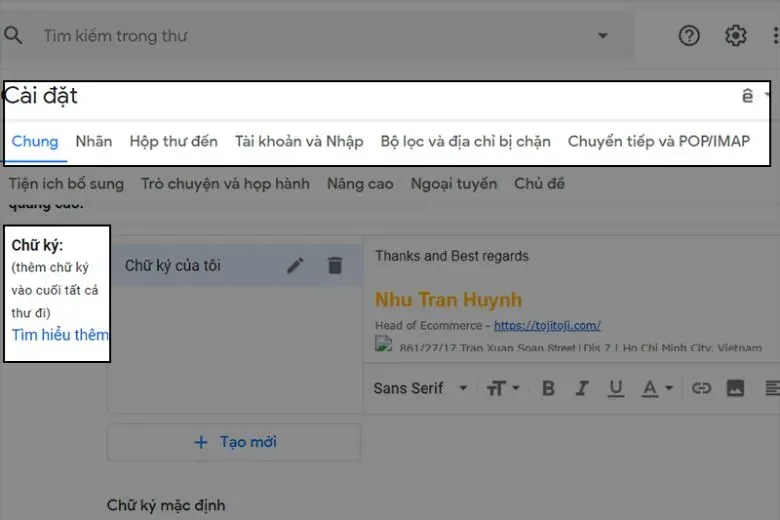Open the search options dropdown arrow
The image size is (780, 520).
click(x=602, y=36)
